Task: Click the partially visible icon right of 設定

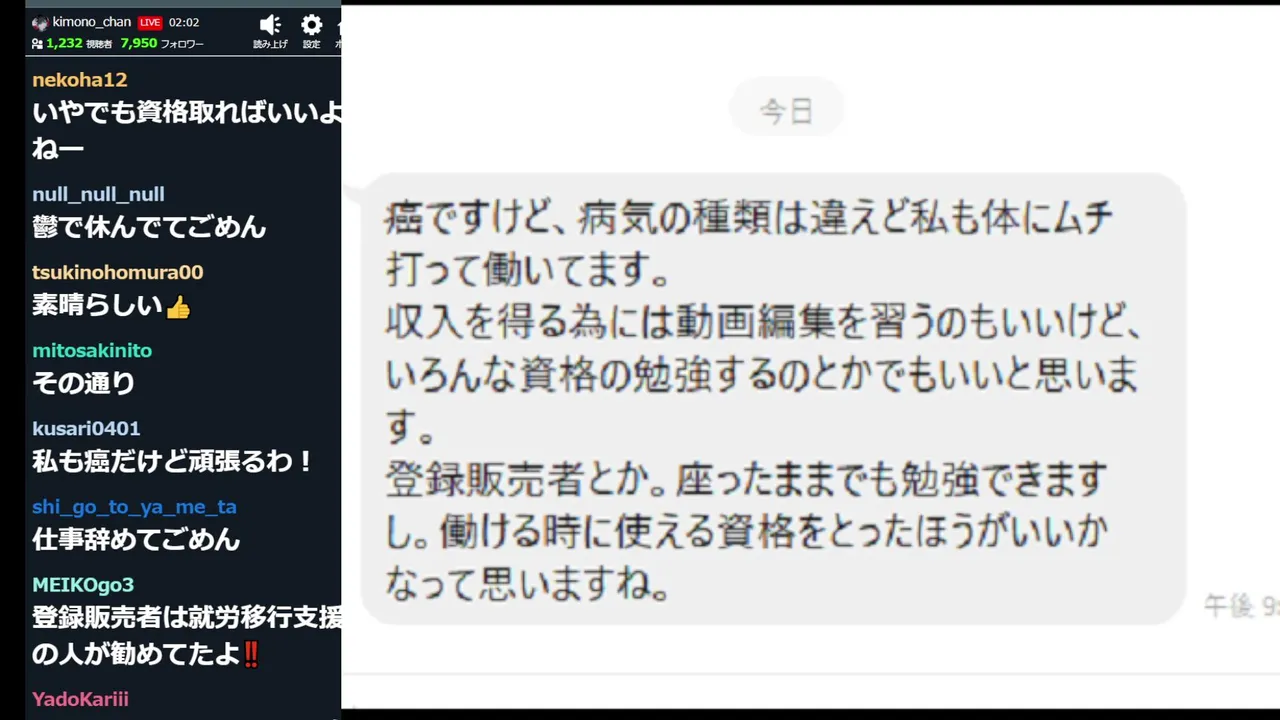Action: pyautogui.click(x=338, y=25)
